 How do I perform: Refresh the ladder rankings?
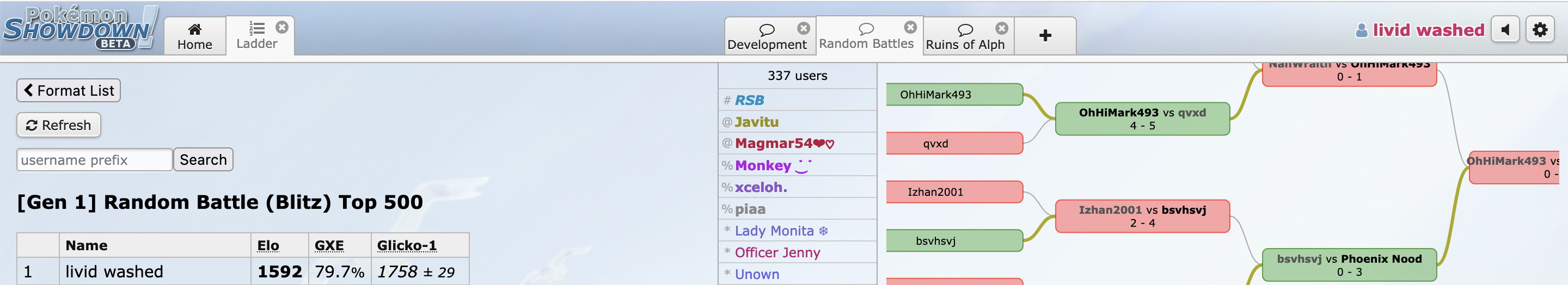pyautogui.click(x=58, y=125)
